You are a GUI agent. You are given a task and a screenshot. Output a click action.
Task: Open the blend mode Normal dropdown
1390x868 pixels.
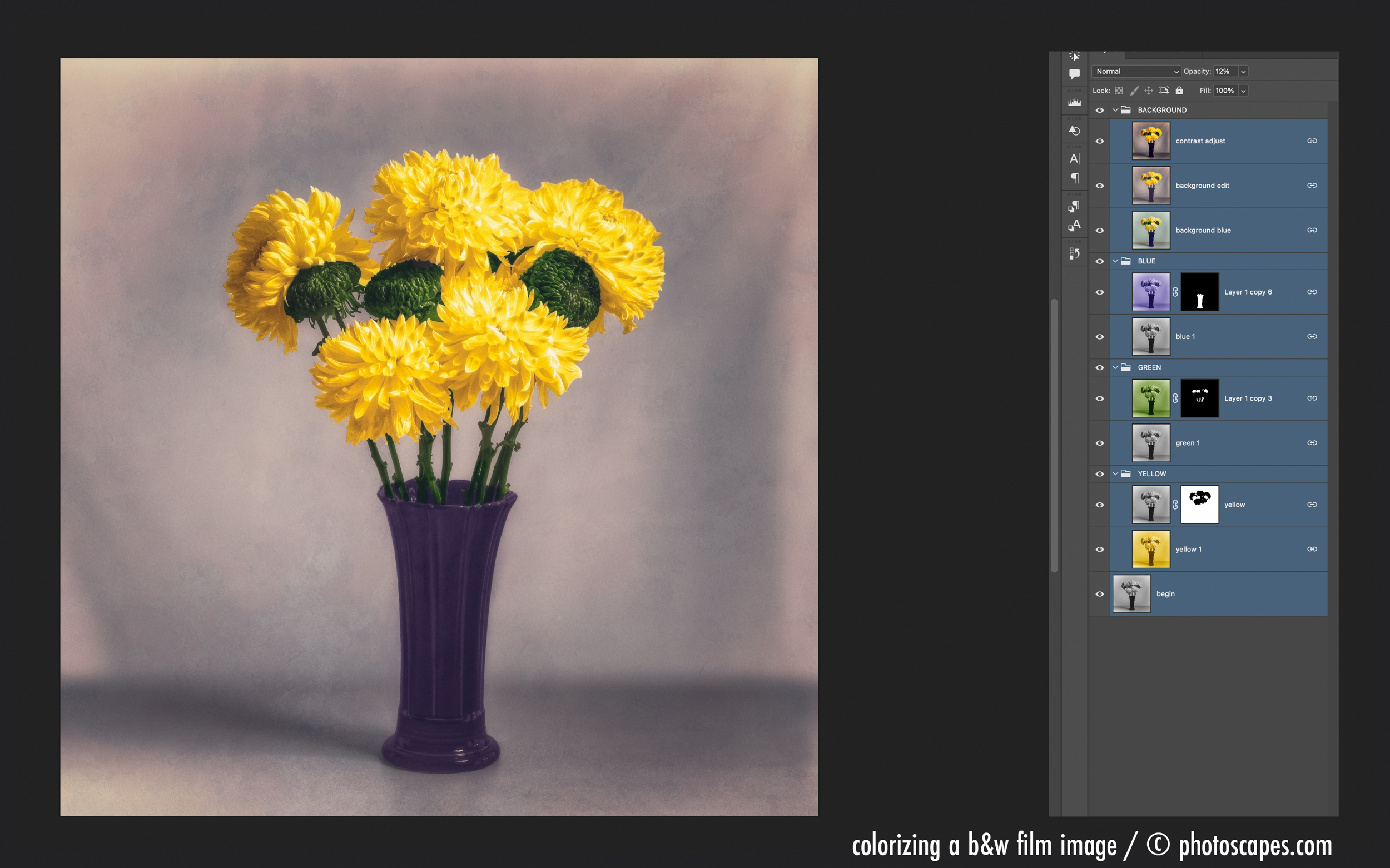point(1136,71)
